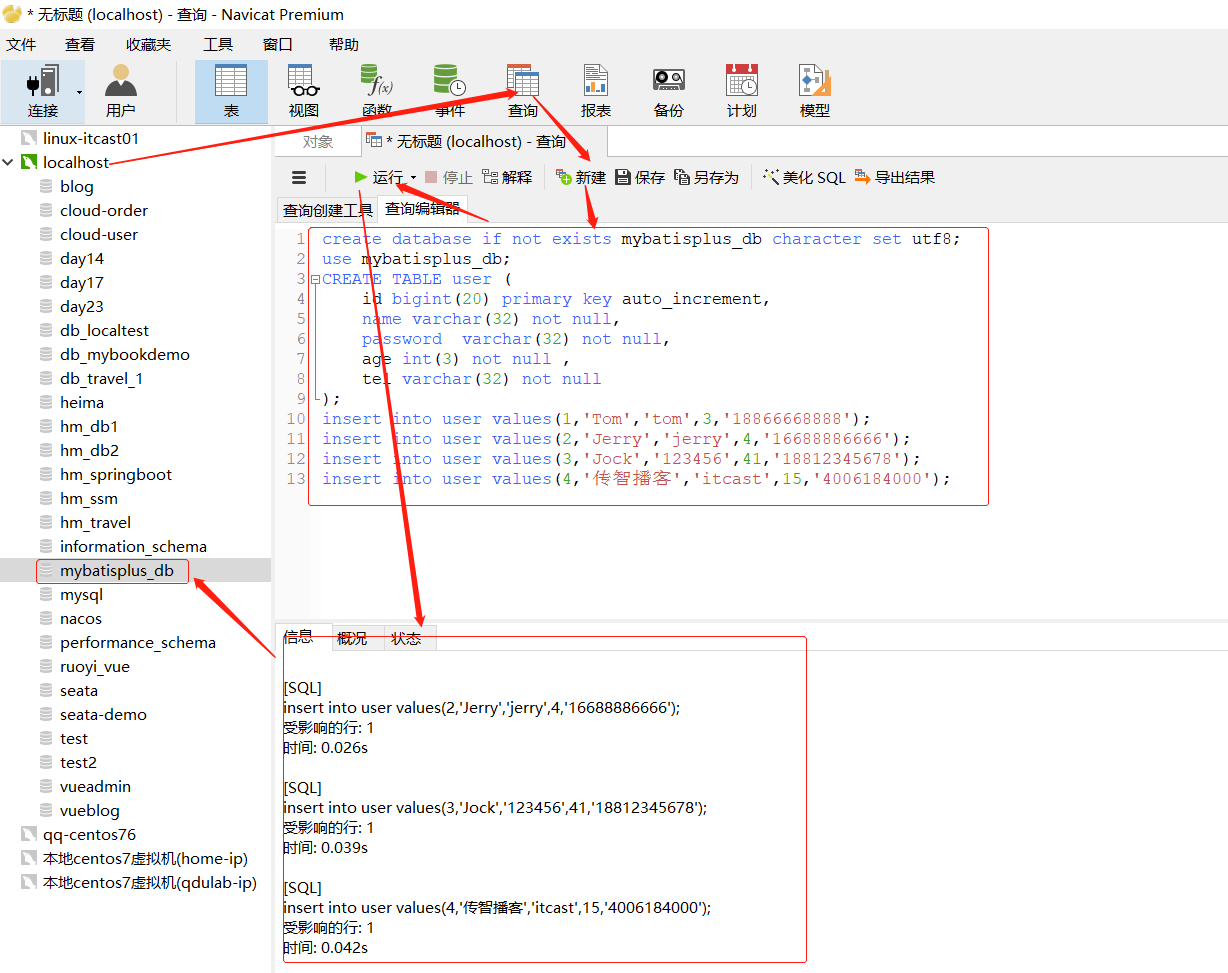Click SQL editor line 13 insert statement
The image size is (1228, 973).
point(636,479)
